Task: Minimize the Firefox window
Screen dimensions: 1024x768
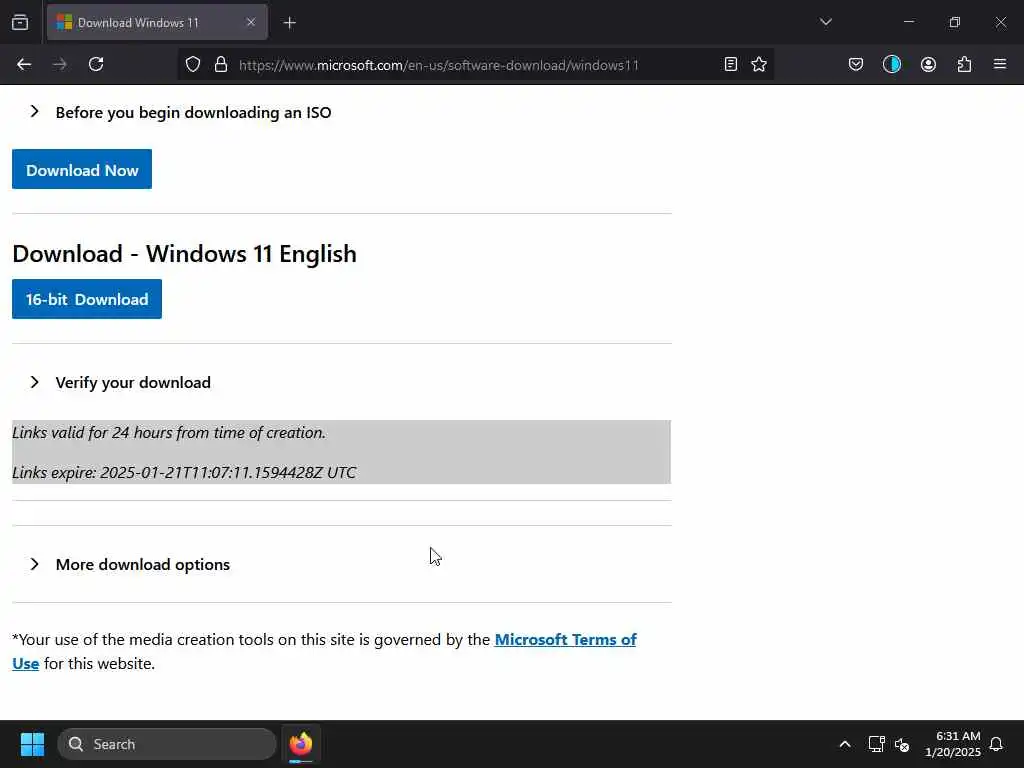Action: coord(908,22)
